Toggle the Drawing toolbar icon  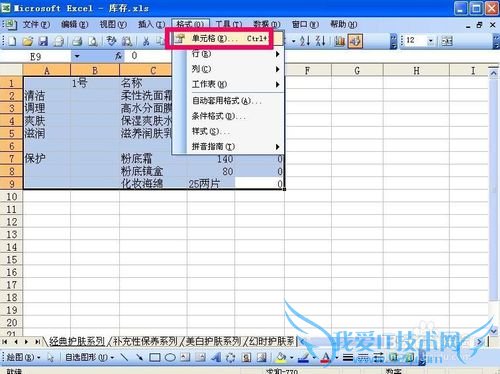pos(355,41)
